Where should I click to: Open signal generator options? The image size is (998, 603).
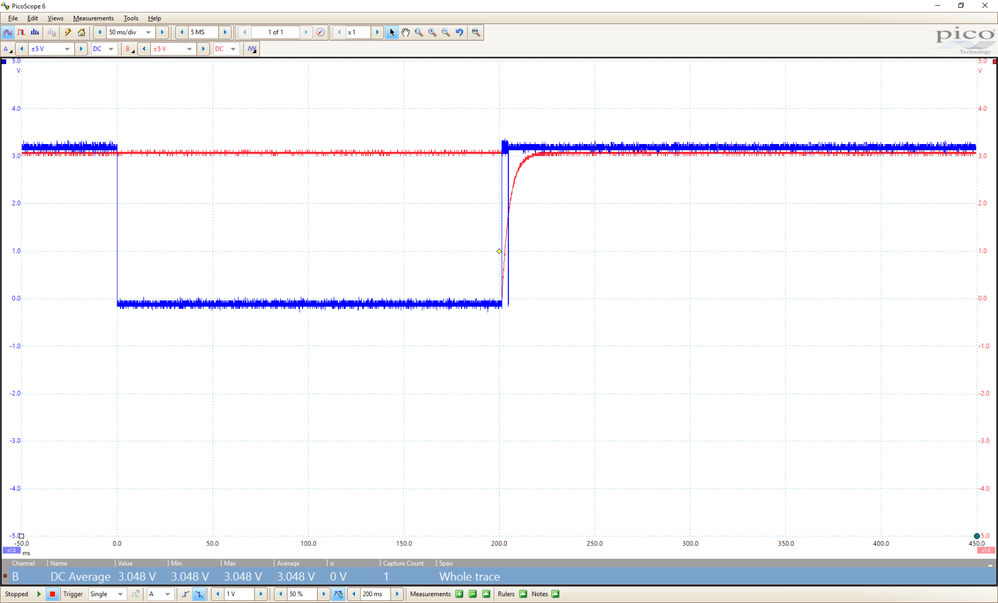(252, 49)
